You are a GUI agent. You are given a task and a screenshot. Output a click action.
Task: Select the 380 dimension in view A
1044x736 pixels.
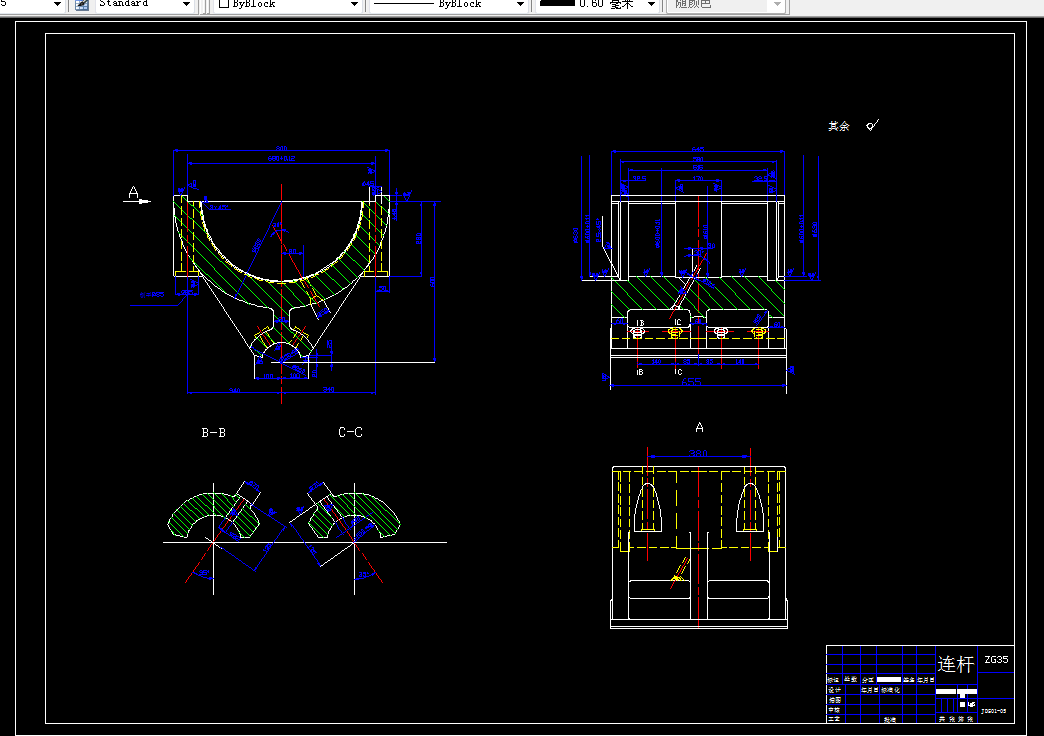click(698, 454)
